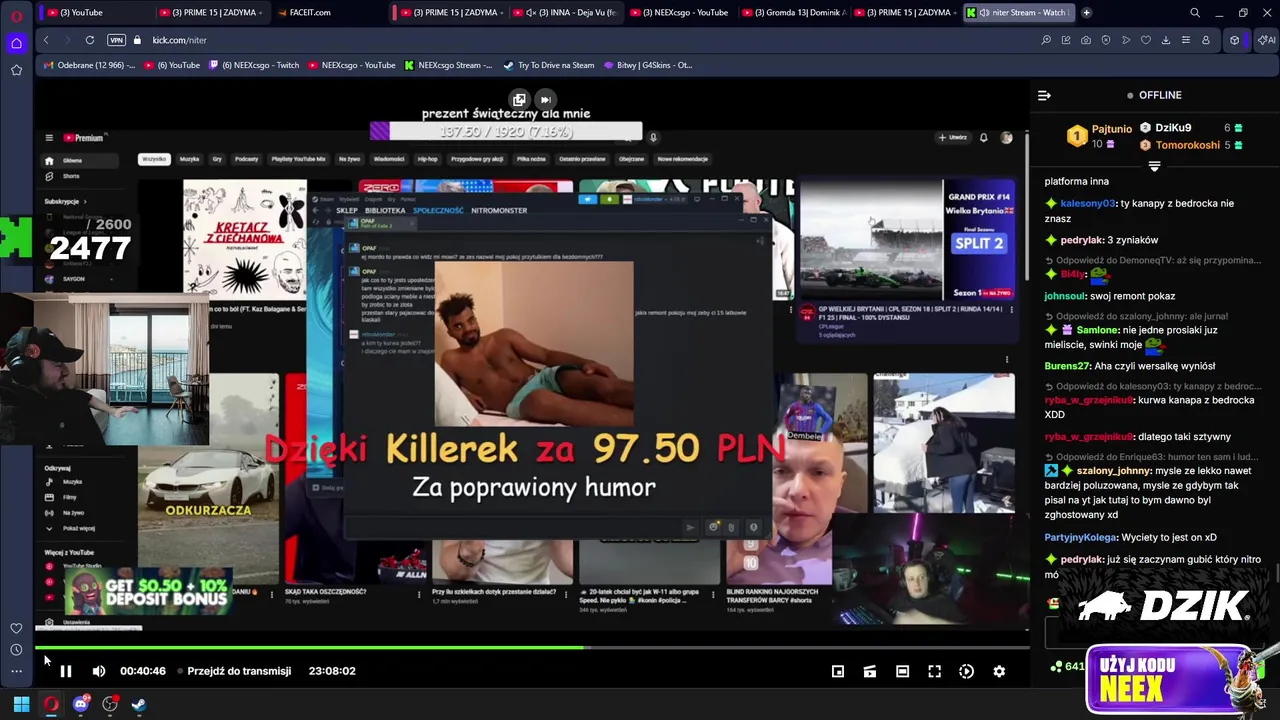This screenshot has width=1280, height=720.
Task: Open the NEEXcsgo Stream Kick bookmark
Action: click(447, 65)
